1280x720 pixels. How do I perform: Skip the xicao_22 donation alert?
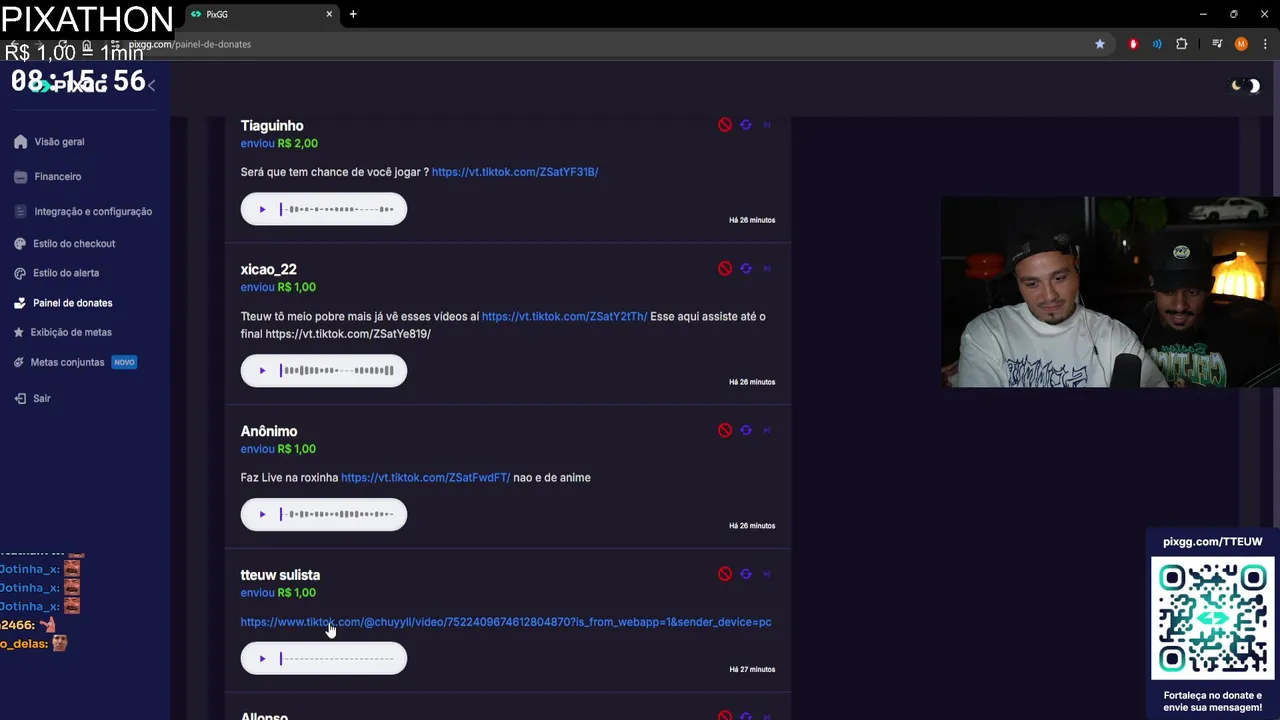coord(767,269)
